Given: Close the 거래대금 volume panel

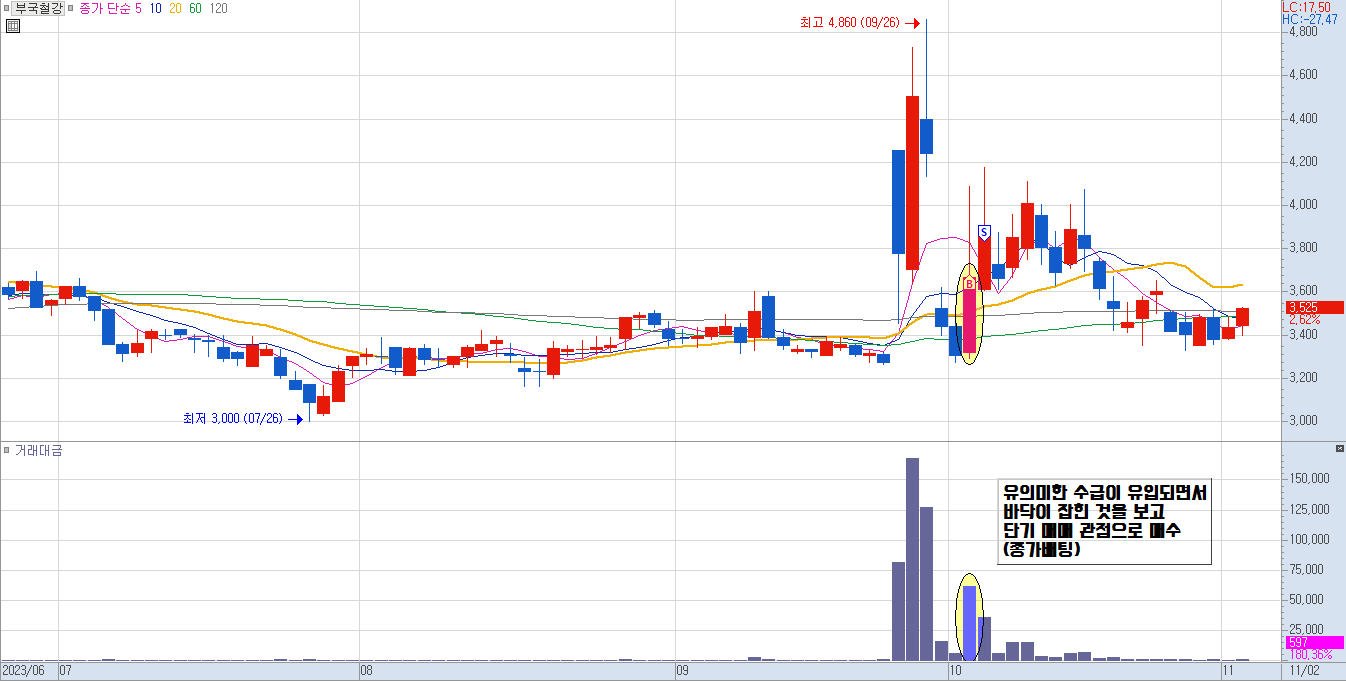Looking at the screenshot, I should click(1340, 448).
